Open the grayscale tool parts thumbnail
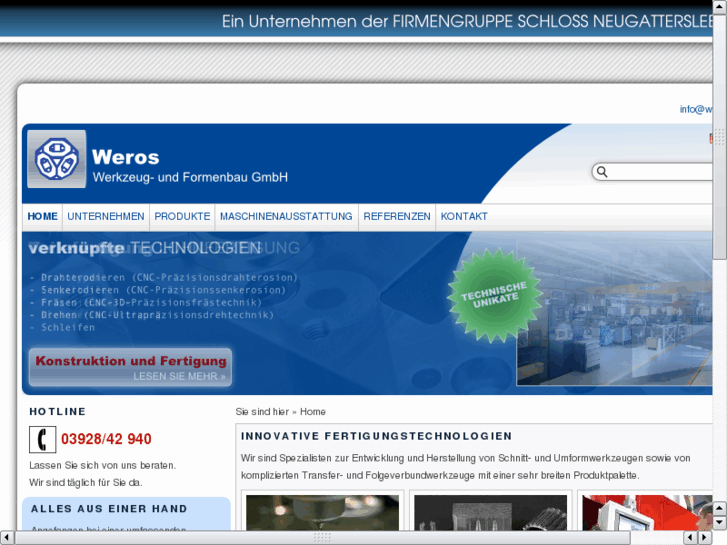Screen dimensions: 727x545 (491, 513)
